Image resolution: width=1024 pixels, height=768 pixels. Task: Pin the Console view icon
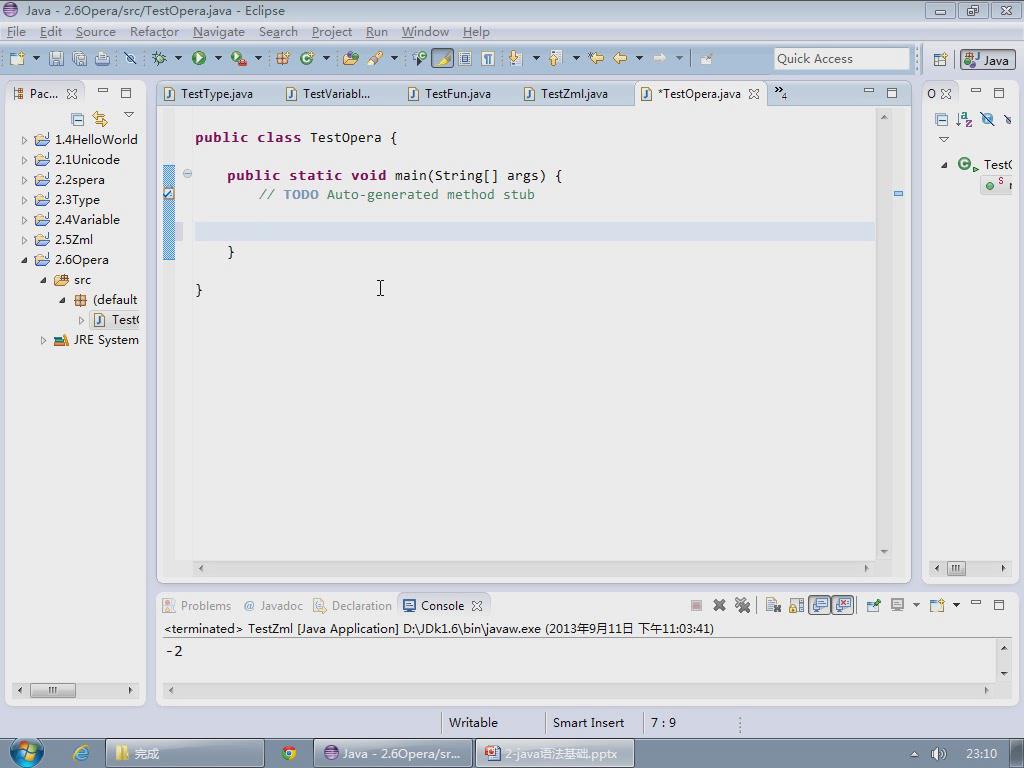coord(872,605)
